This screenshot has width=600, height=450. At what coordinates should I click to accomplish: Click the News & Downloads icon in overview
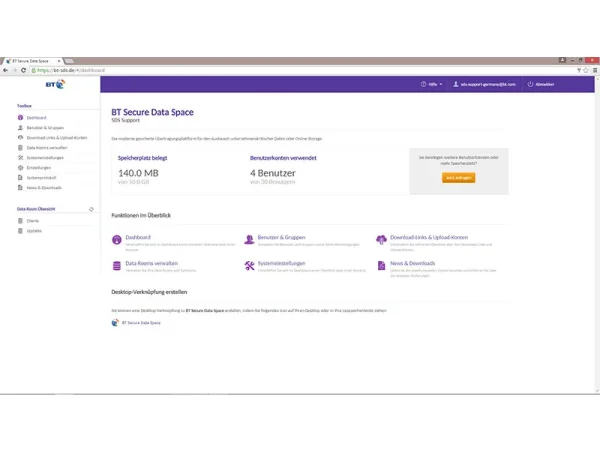click(x=381, y=266)
